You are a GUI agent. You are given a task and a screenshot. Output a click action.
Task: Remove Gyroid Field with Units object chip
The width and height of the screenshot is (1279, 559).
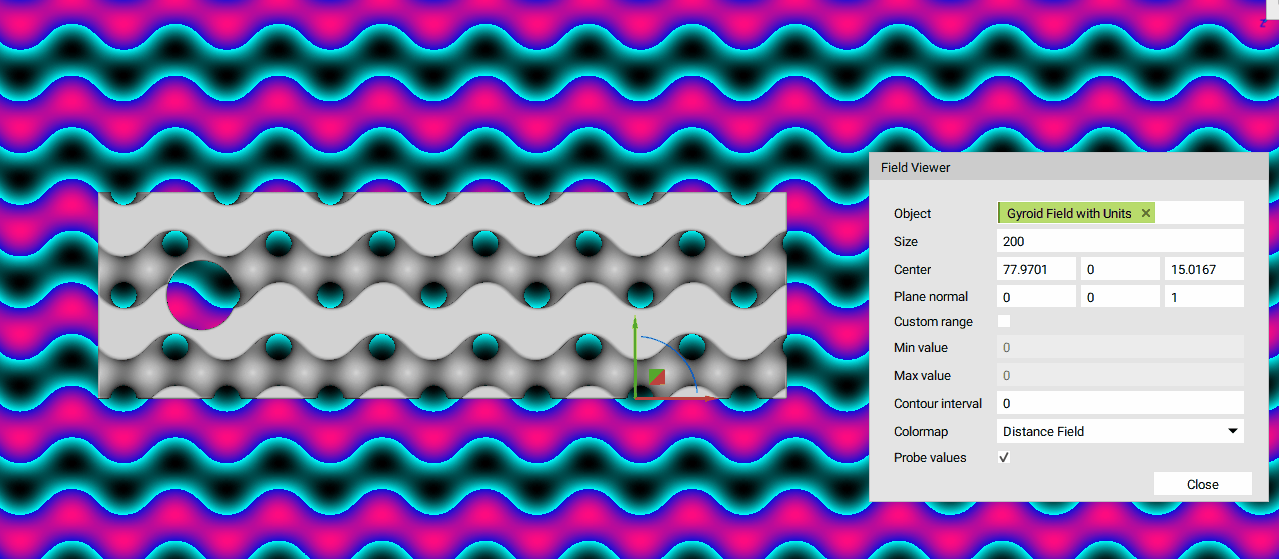tap(1146, 213)
